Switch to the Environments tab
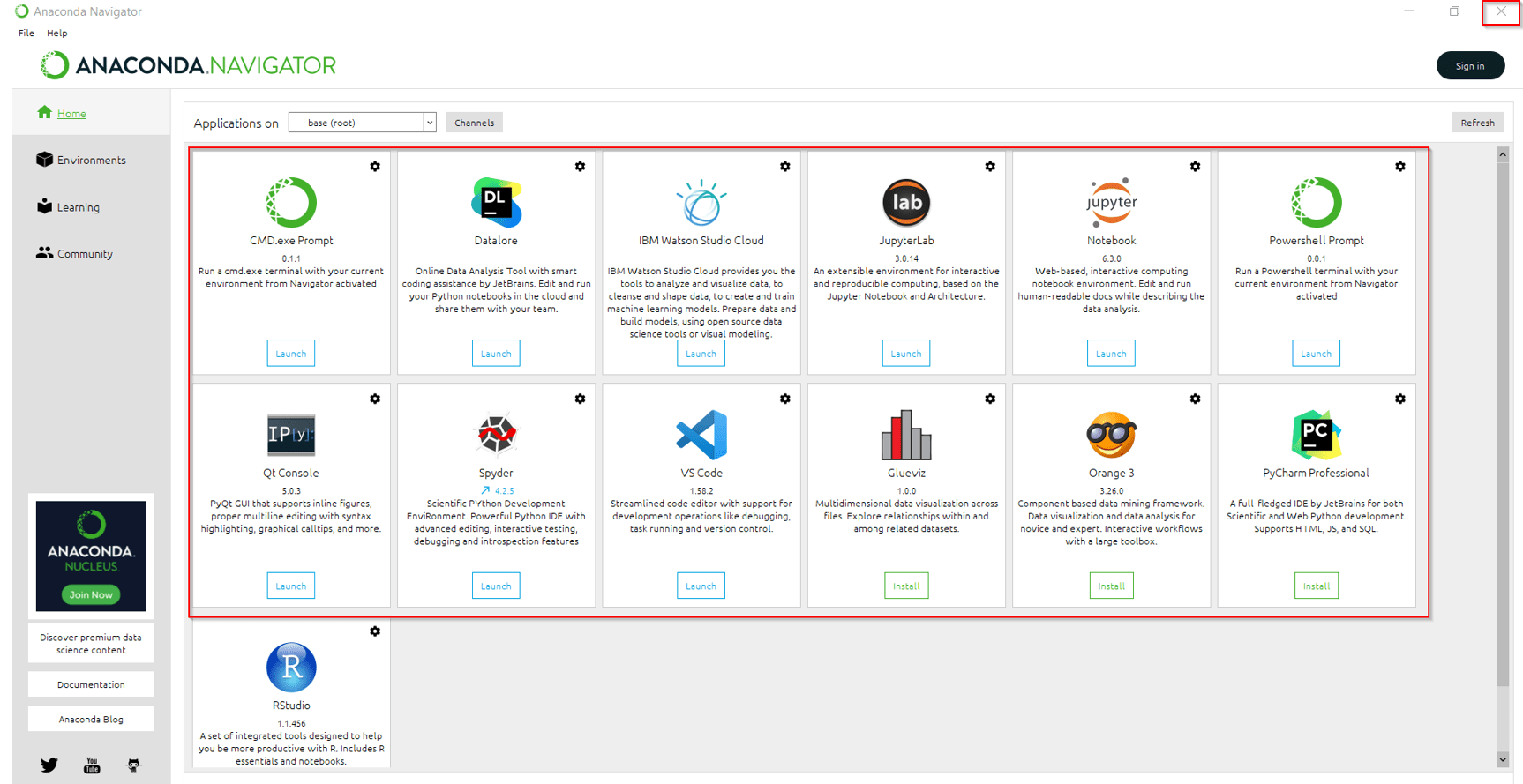Viewport: 1523px width, 784px height. (91, 160)
